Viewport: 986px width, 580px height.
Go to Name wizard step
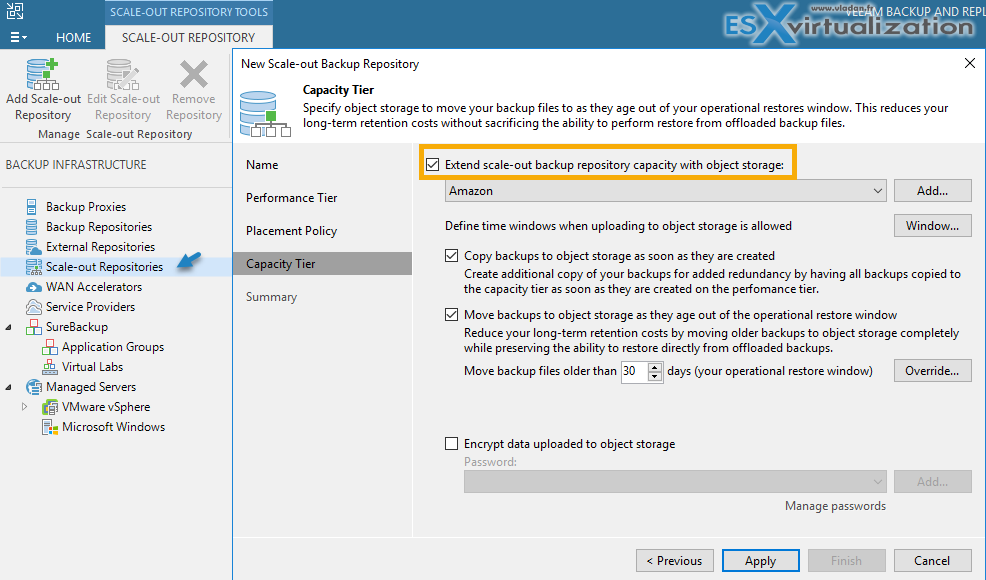point(262,165)
